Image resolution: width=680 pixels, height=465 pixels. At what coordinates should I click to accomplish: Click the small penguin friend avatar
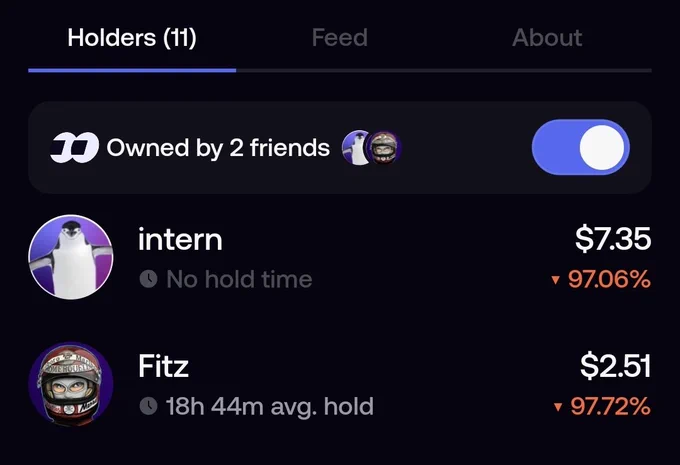[x=355, y=147]
